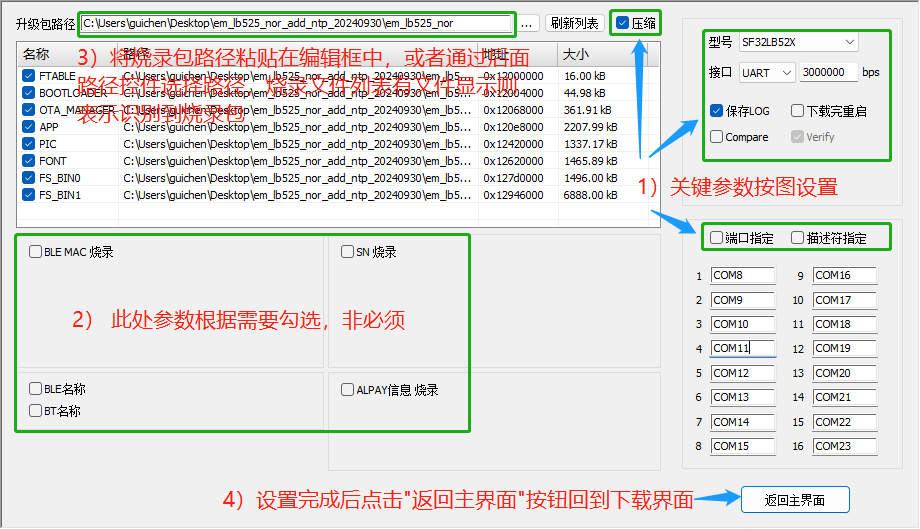This screenshot has height=529, width=920.
Task: Uncheck the 保存LOG checkbox
Action: click(717, 111)
